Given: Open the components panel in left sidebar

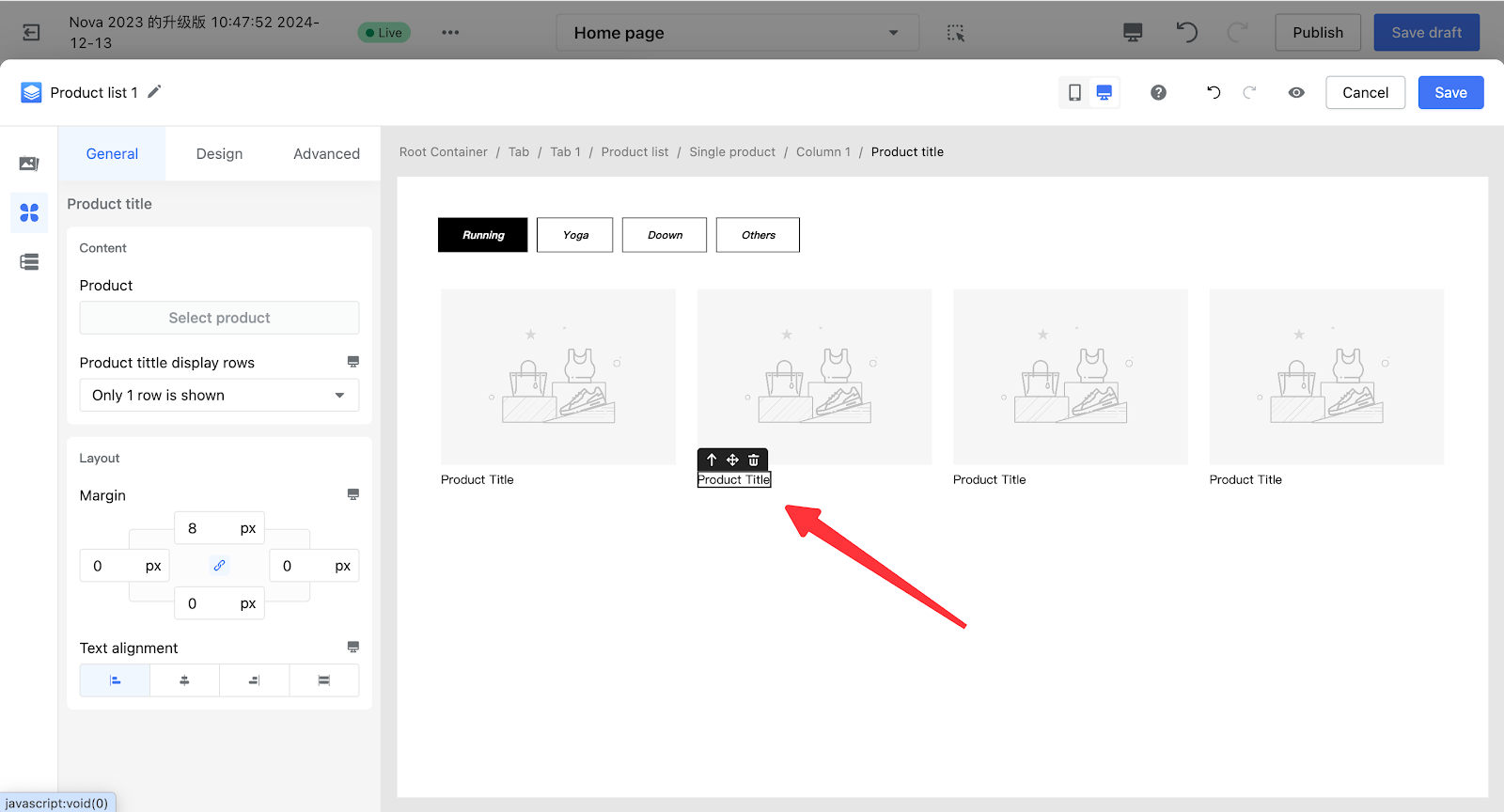Looking at the screenshot, I should click(29, 213).
